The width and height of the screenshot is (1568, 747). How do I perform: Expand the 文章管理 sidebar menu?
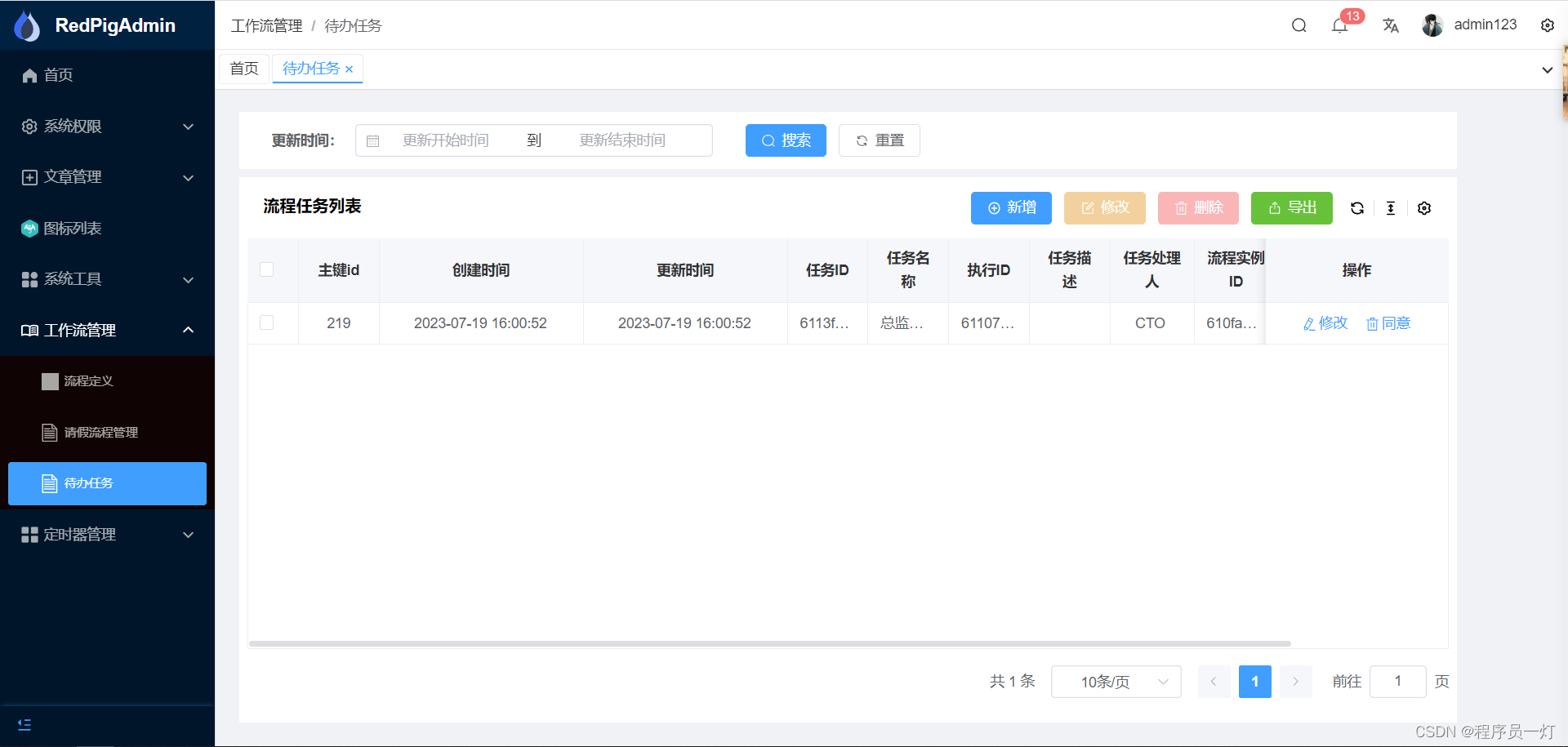point(107,177)
